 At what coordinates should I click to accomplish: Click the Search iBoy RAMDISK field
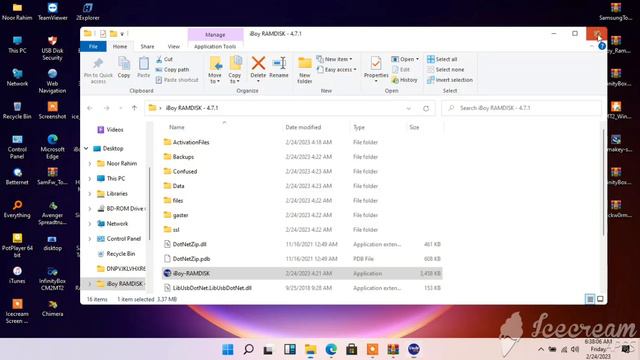[x=521, y=108]
